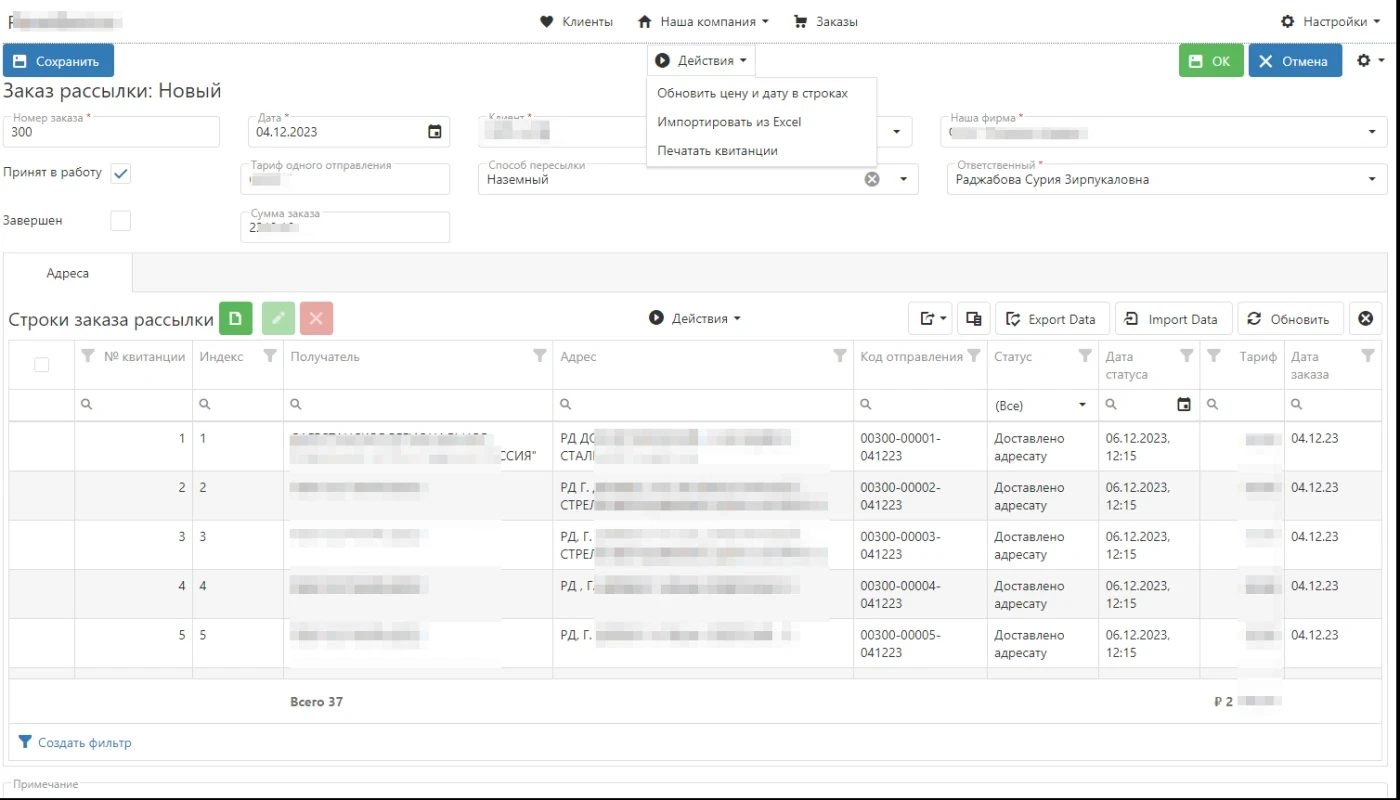This screenshot has width=1400, height=800.
Task: Open filter icon of Получатель column
Action: pos(540,356)
